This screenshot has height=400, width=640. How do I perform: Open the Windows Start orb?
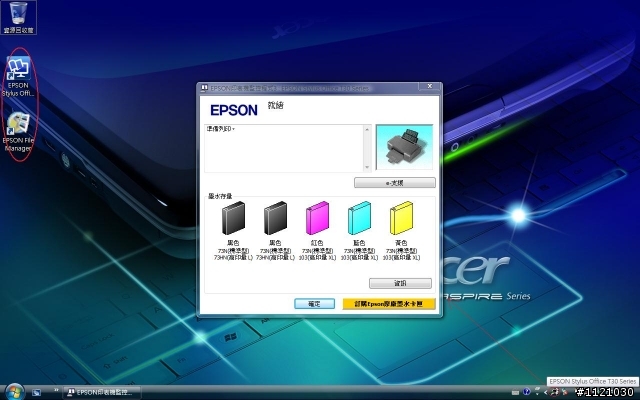15,392
